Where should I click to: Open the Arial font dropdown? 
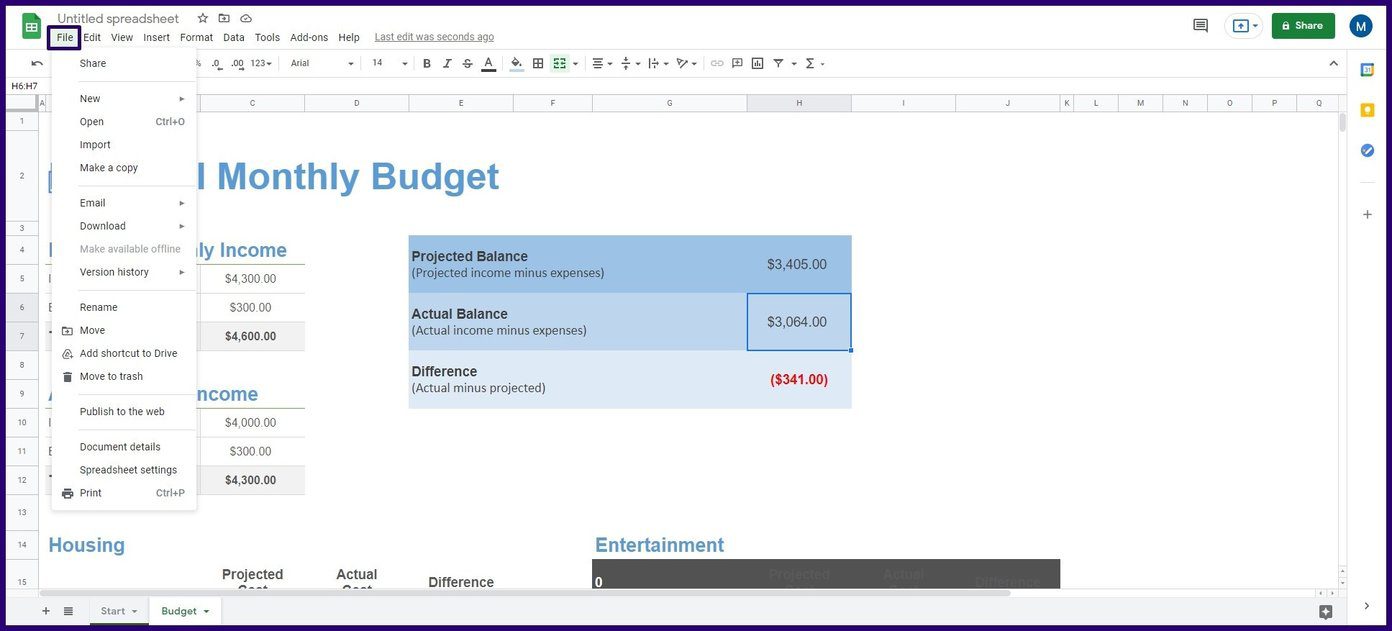322,63
